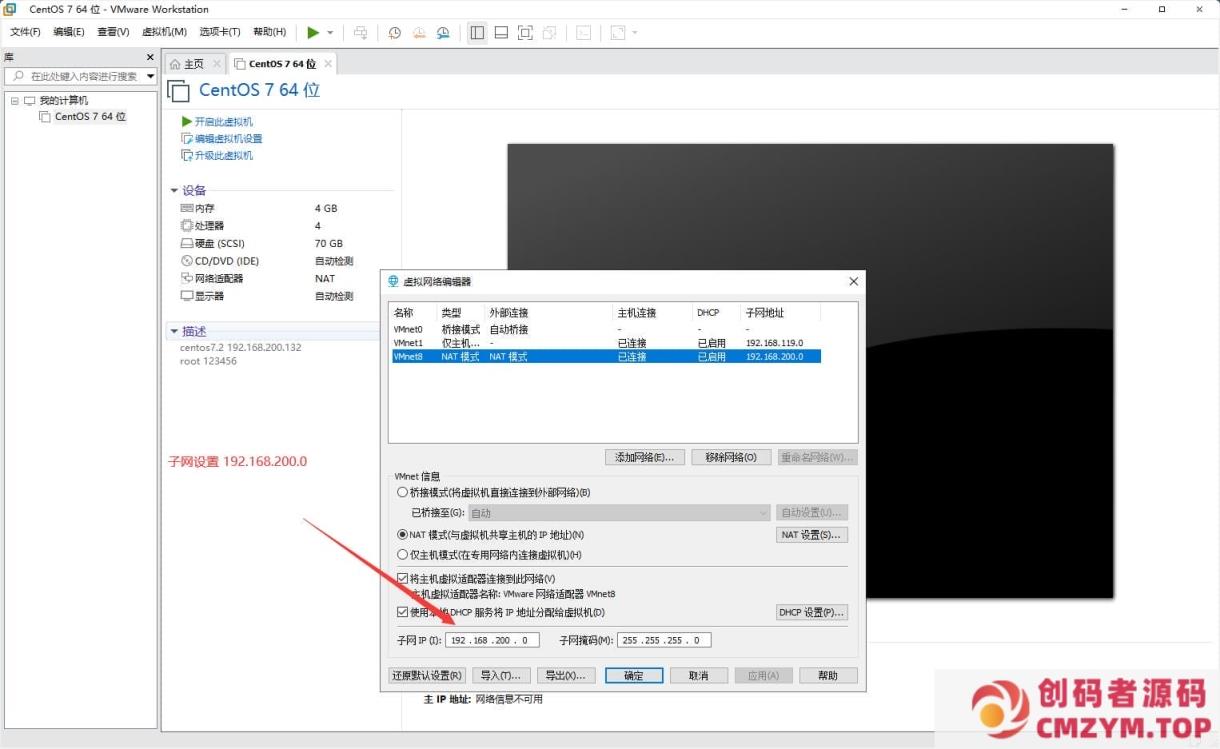Viewport: 1220px width, 749px height.
Task: Click the 移除网络(O) button
Action: (731, 457)
